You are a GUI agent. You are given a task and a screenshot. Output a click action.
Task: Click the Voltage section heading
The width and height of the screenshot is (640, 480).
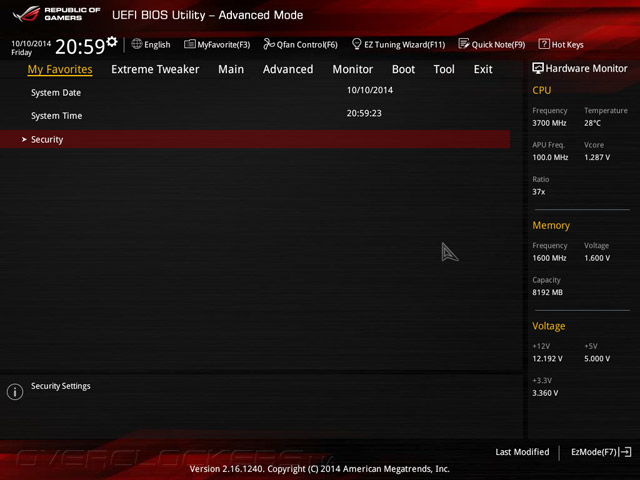[549, 326]
